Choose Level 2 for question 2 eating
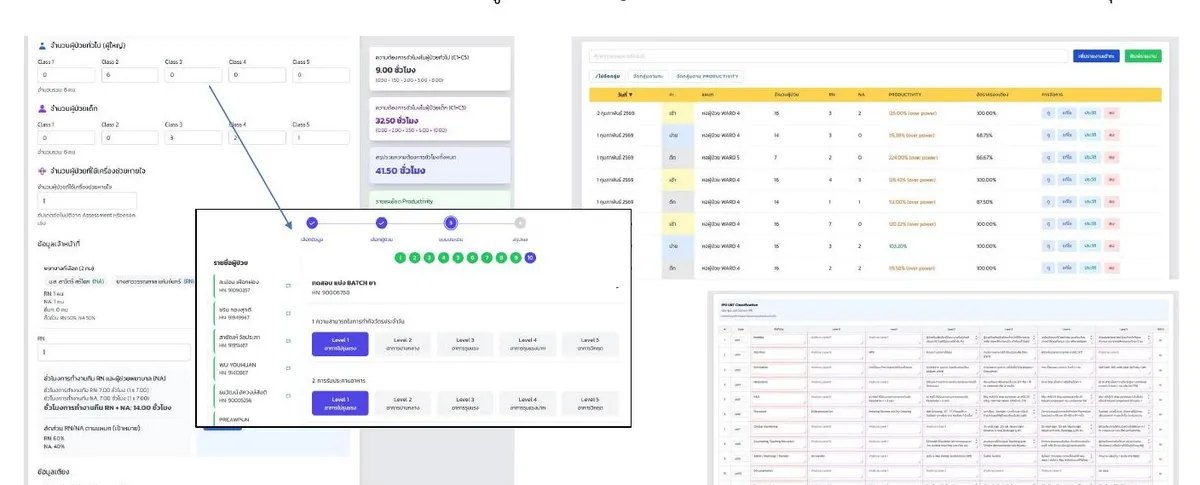The image size is (1200, 485). [x=403, y=402]
